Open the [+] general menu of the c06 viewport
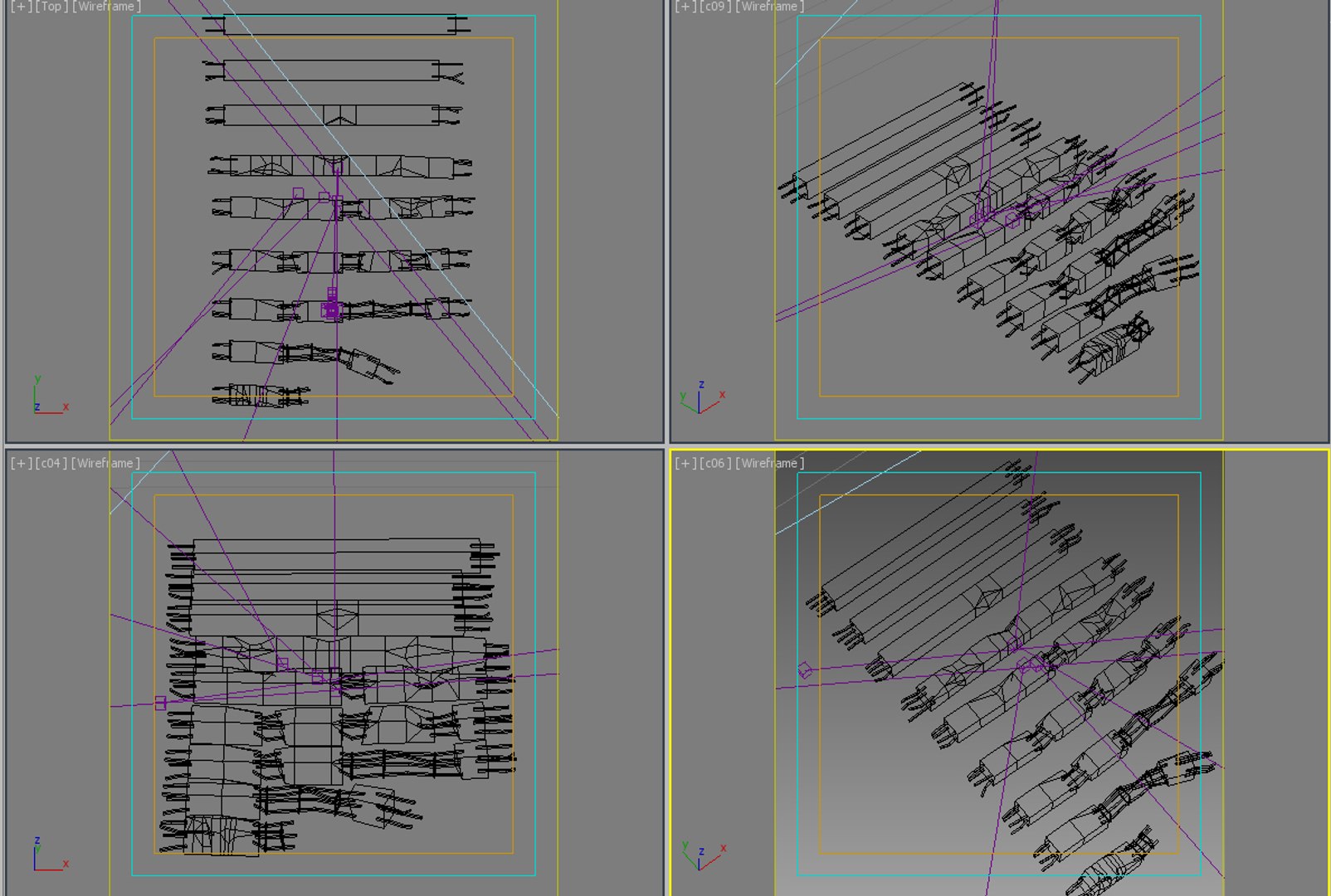This screenshot has height=896, width=1331. click(685, 463)
